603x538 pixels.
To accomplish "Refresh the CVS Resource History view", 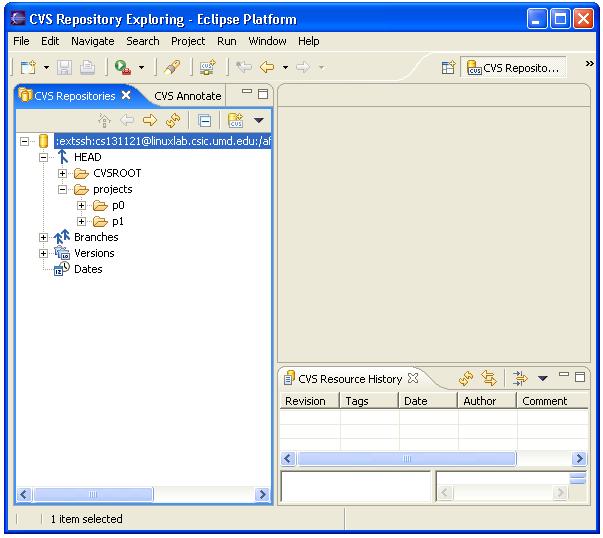I will pos(466,378).
